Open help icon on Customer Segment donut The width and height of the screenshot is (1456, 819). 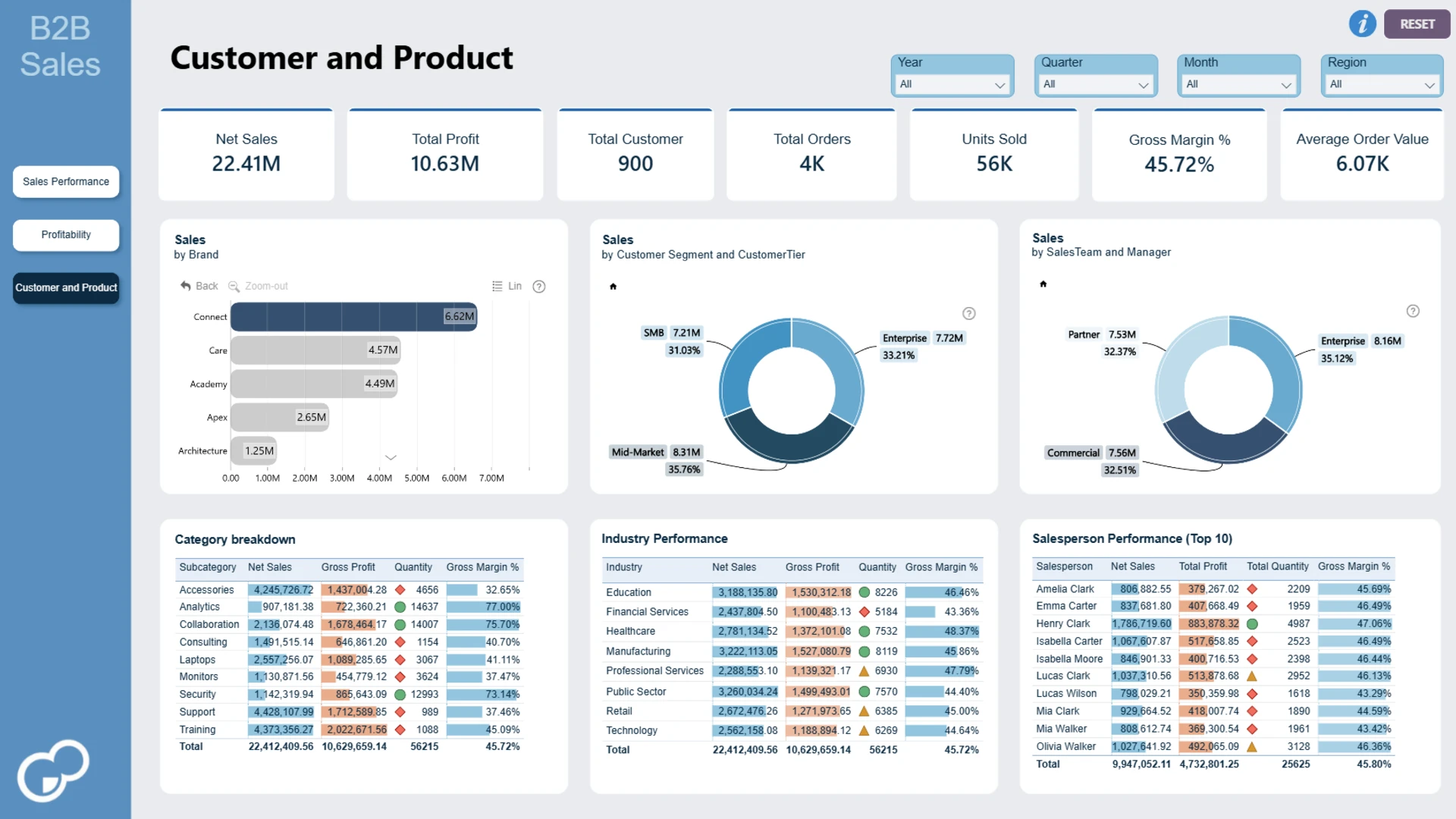tap(968, 313)
